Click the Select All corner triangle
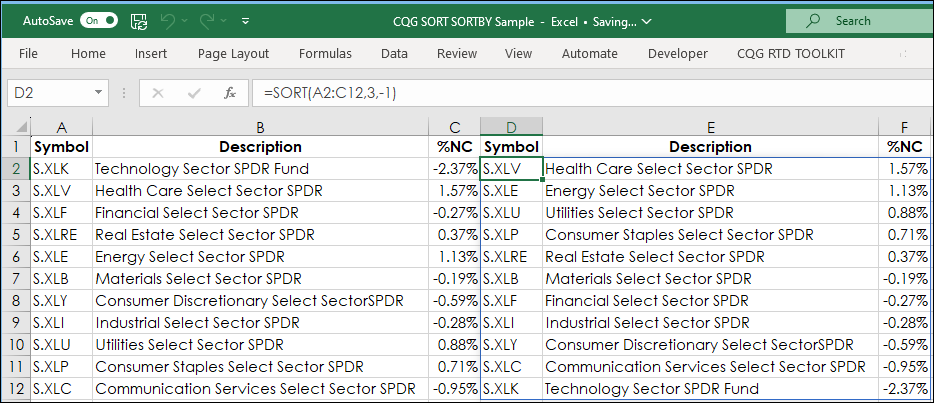Image resolution: width=934 pixels, height=403 pixels. click(15, 126)
